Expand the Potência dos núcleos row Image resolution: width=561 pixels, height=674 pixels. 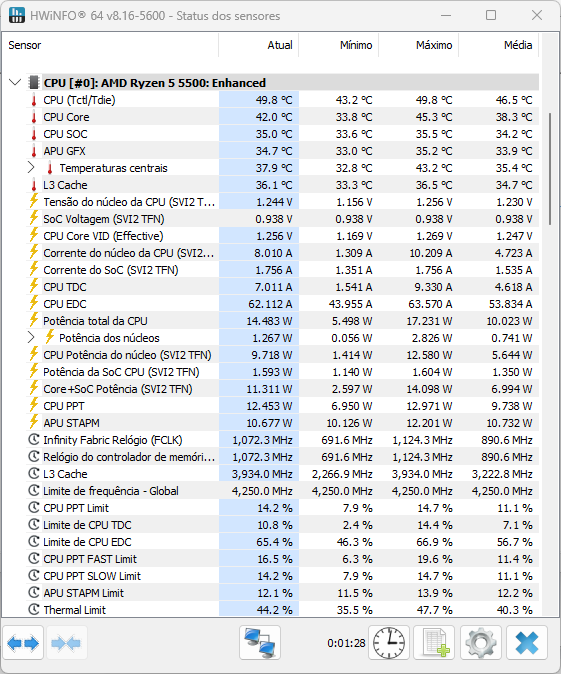[x=31, y=337]
